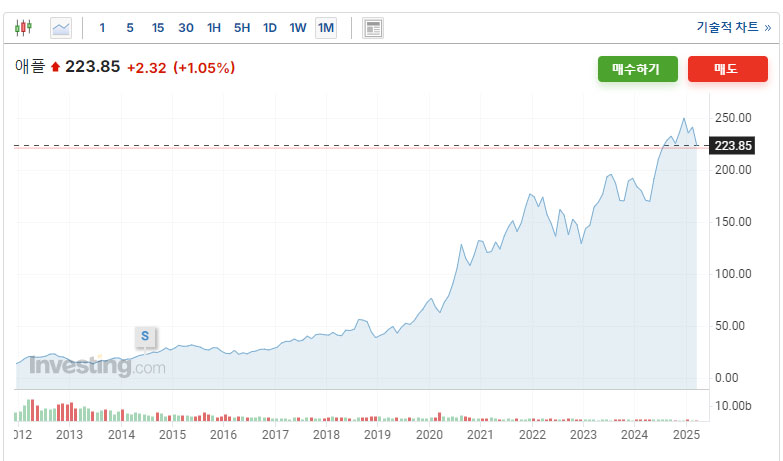Click the 2024 year axis label
Viewport: 783px width, 461px height.
(x=634, y=435)
